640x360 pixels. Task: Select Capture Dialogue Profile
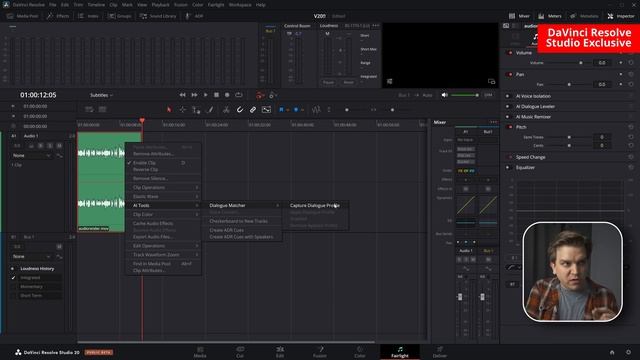pos(315,205)
